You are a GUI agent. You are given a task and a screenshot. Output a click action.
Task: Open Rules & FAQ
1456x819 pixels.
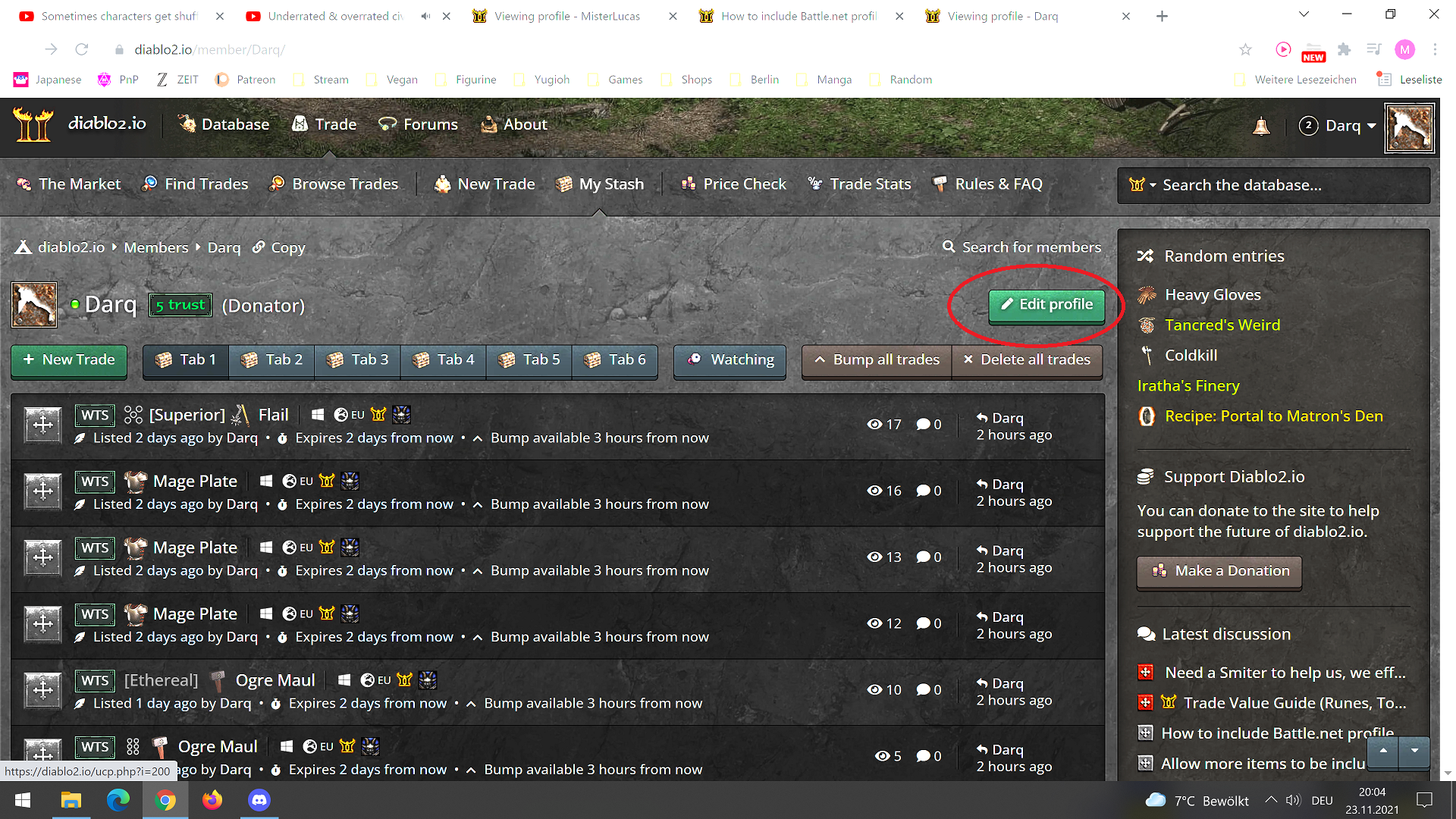click(987, 184)
